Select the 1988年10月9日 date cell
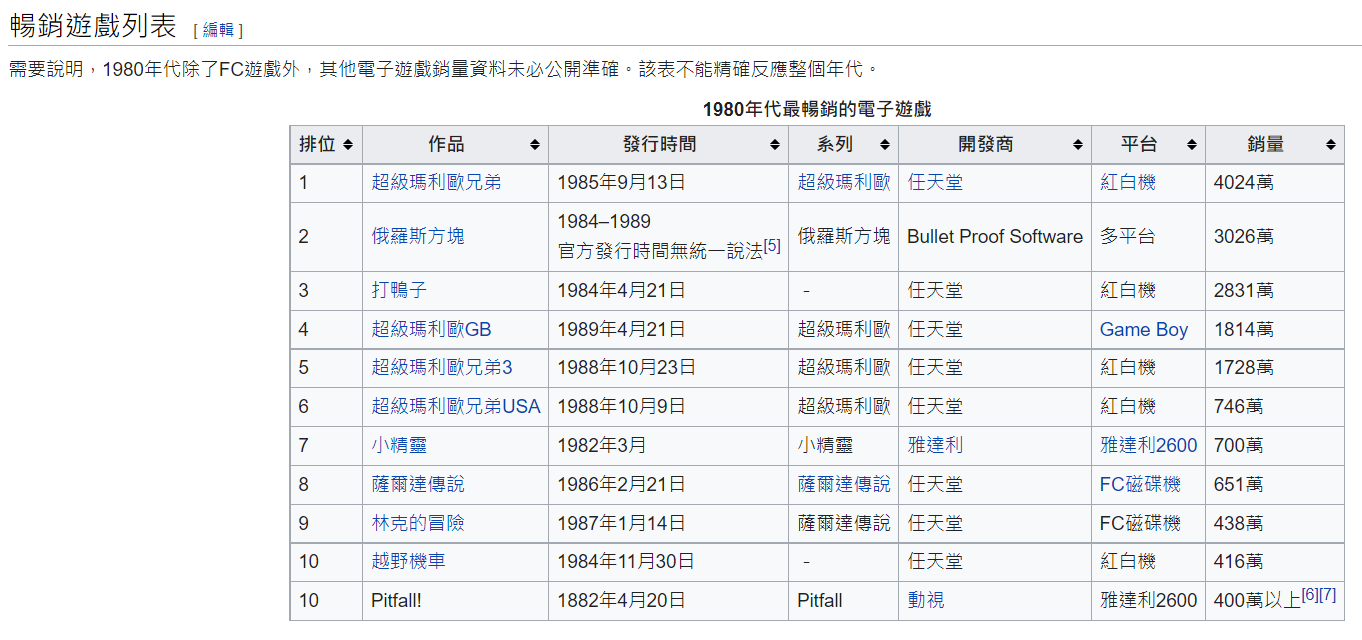The width and height of the screenshot is (1362, 640). click(x=668, y=407)
